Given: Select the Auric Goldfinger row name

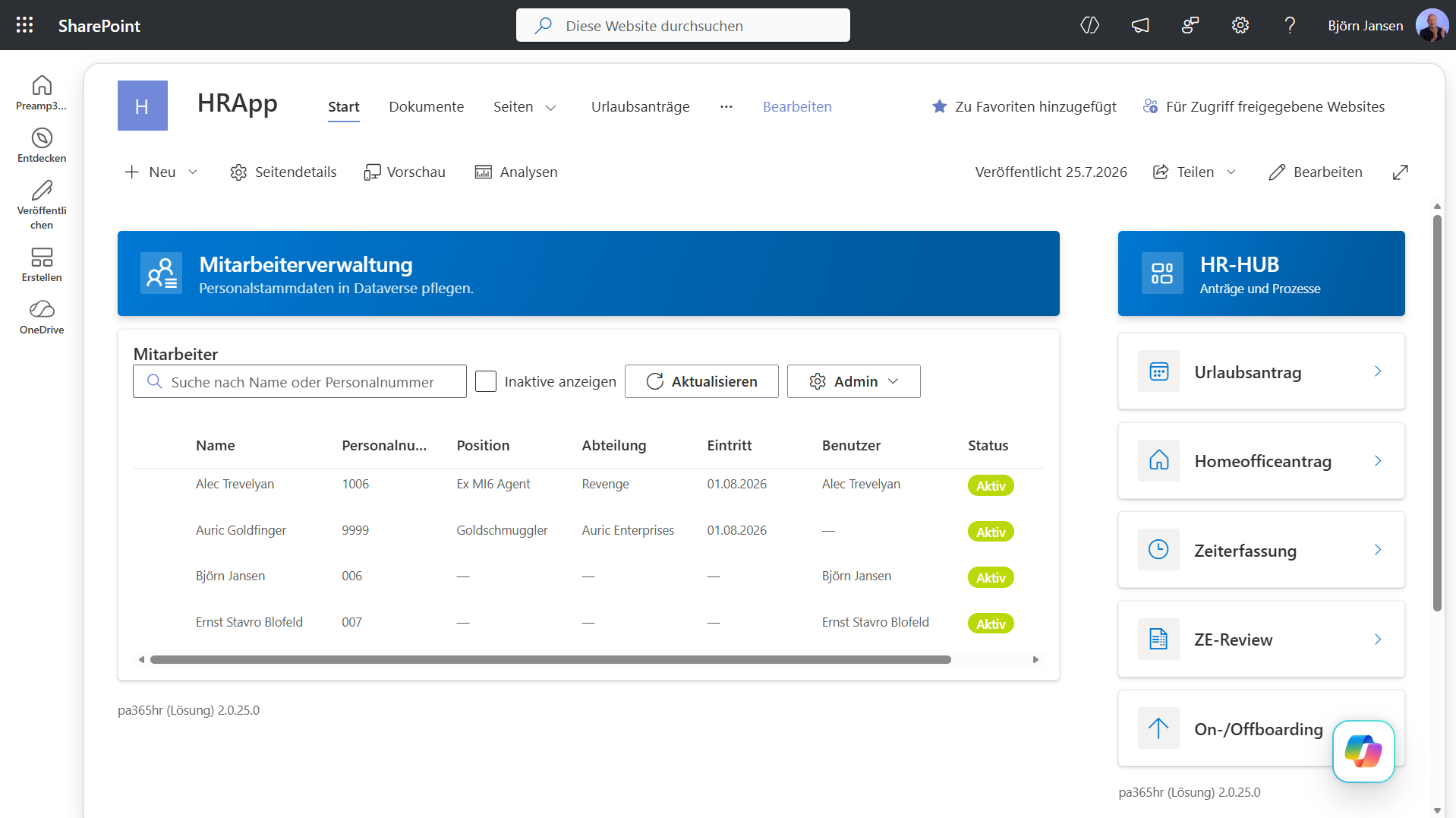Looking at the screenshot, I should [241, 530].
